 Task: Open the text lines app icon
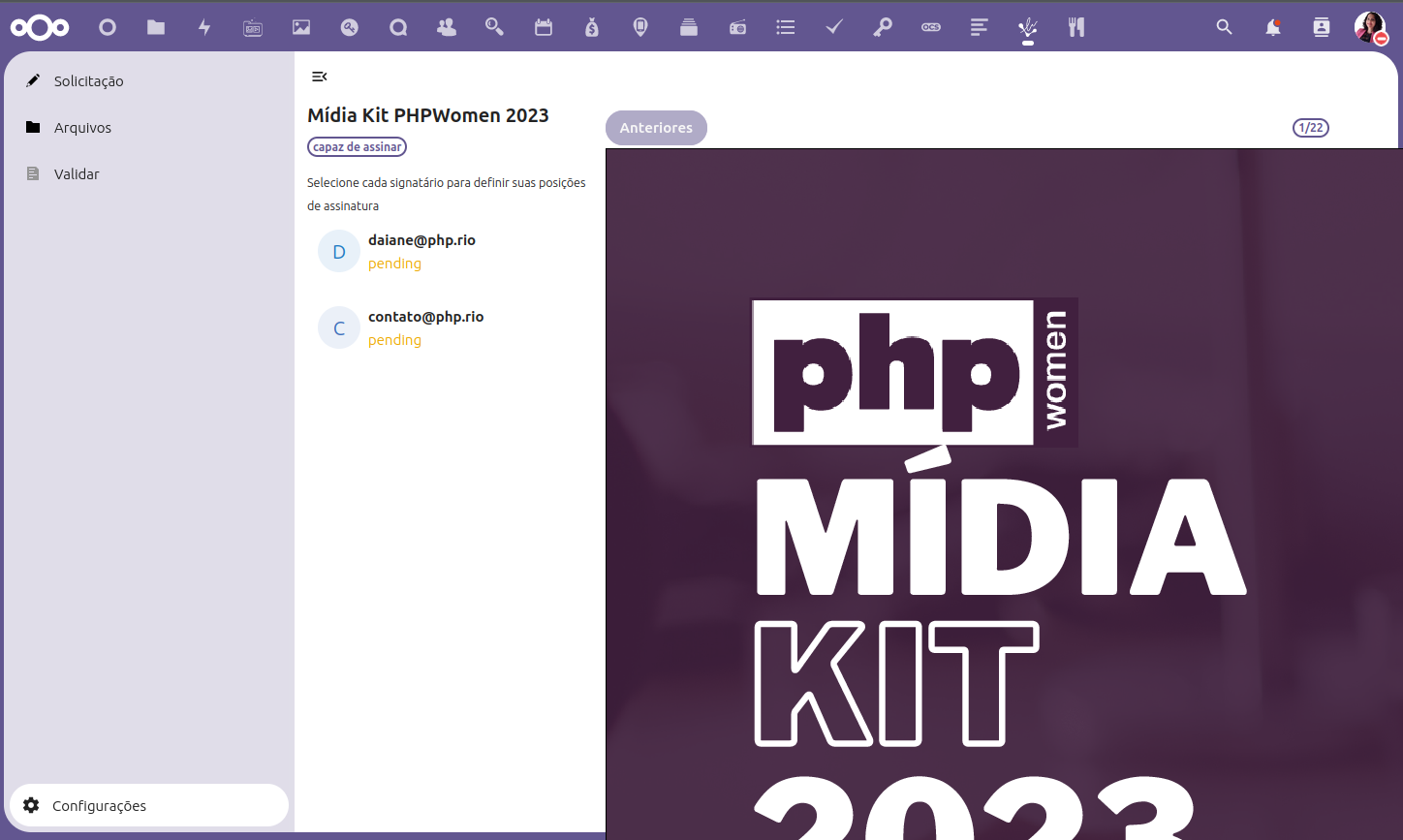[980, 27]
